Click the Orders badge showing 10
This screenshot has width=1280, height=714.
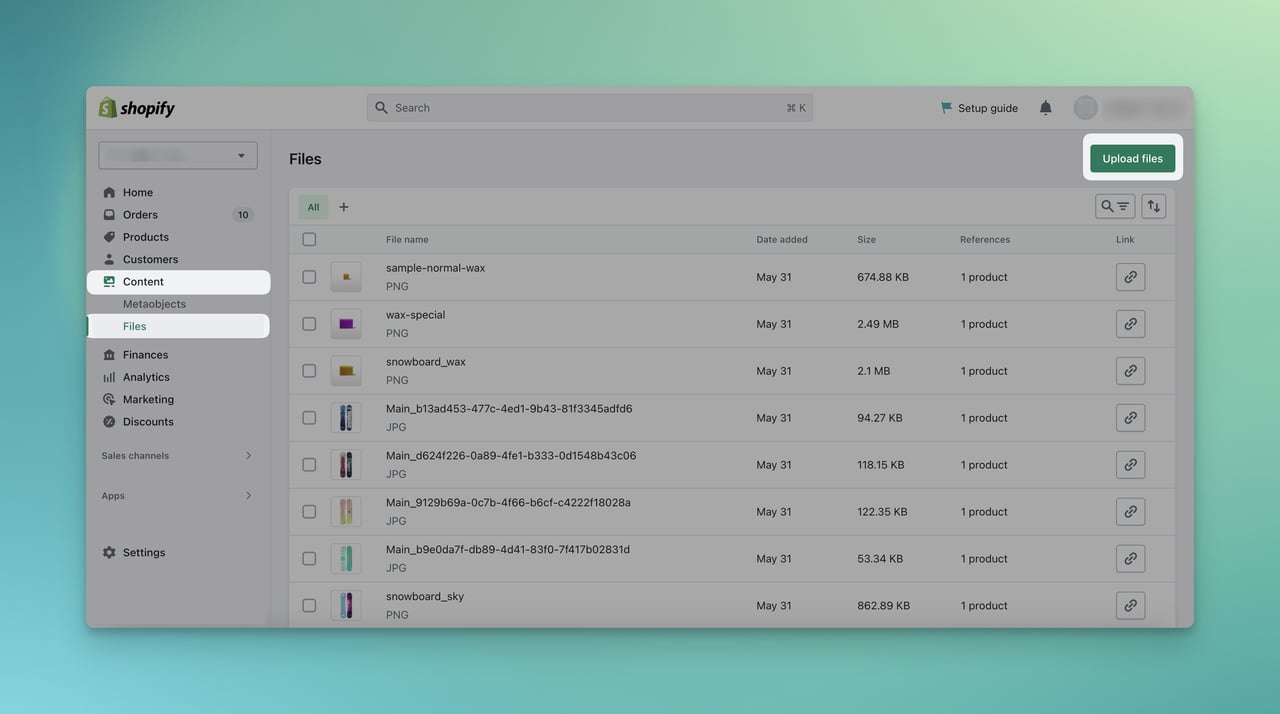click(243, 215)
